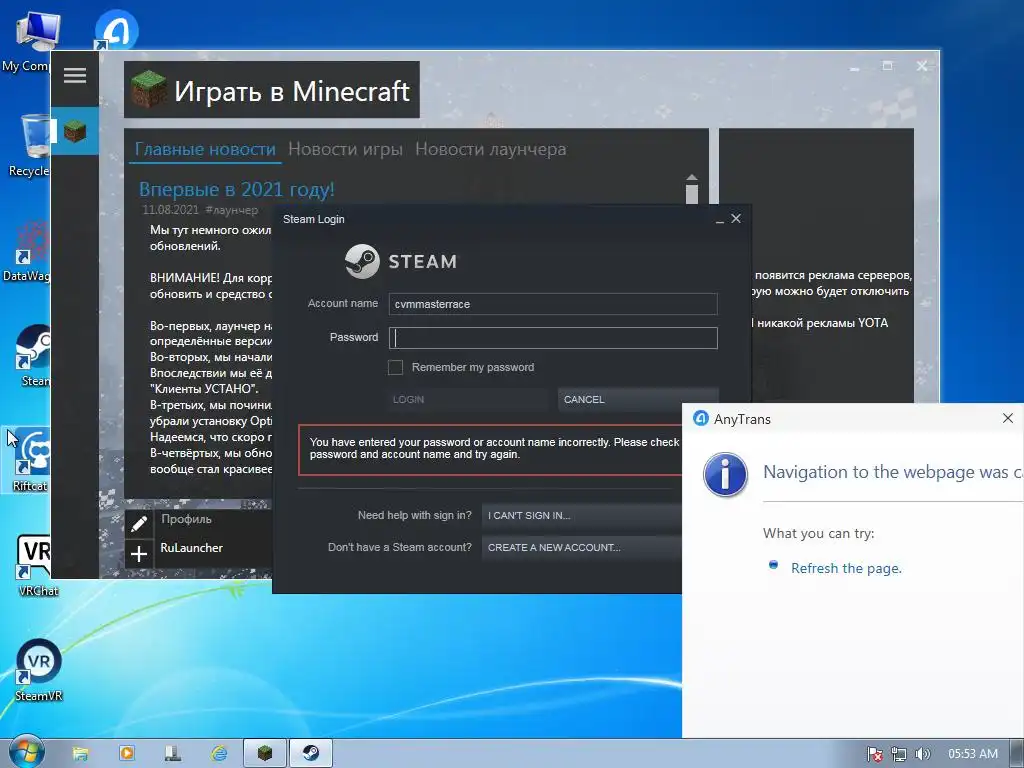Click I CAN'T SIGN IN button
The height and width of the screenshot is (768, 1024).
(582, 515)
